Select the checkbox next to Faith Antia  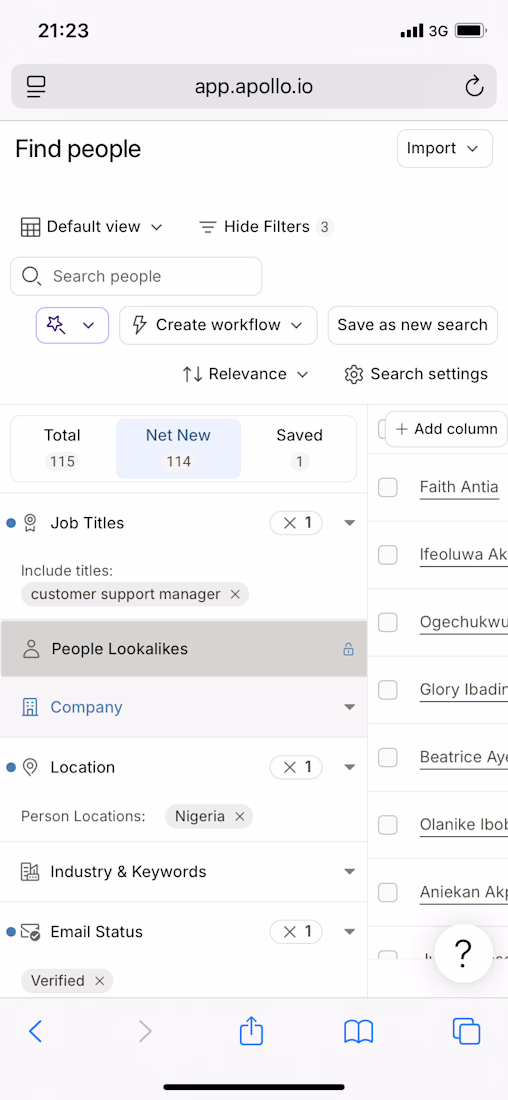pos(388,487)
